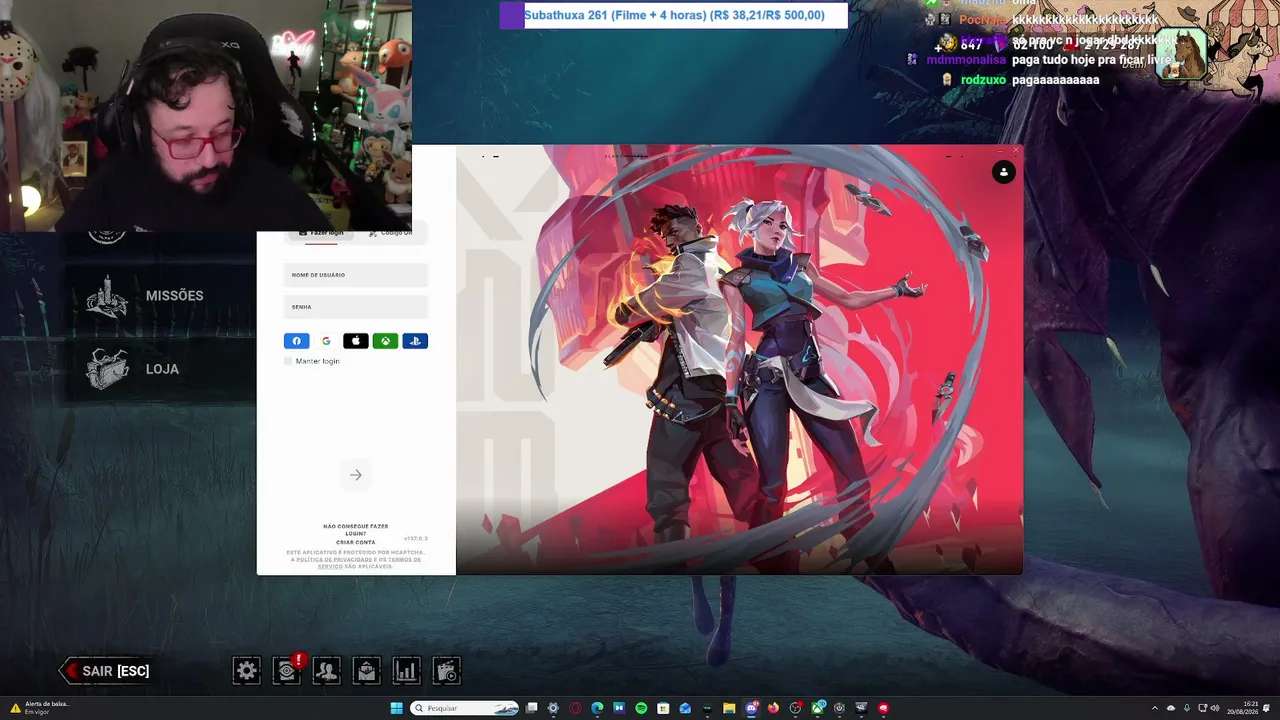This screenshot has height=720, width=1280.
Task: Open the game settings gear icon
Action: [247, 671]
